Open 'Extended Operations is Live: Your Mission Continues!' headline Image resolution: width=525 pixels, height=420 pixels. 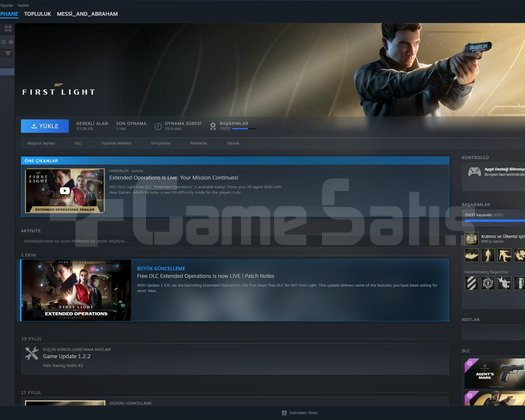click(x=173, y=178)
